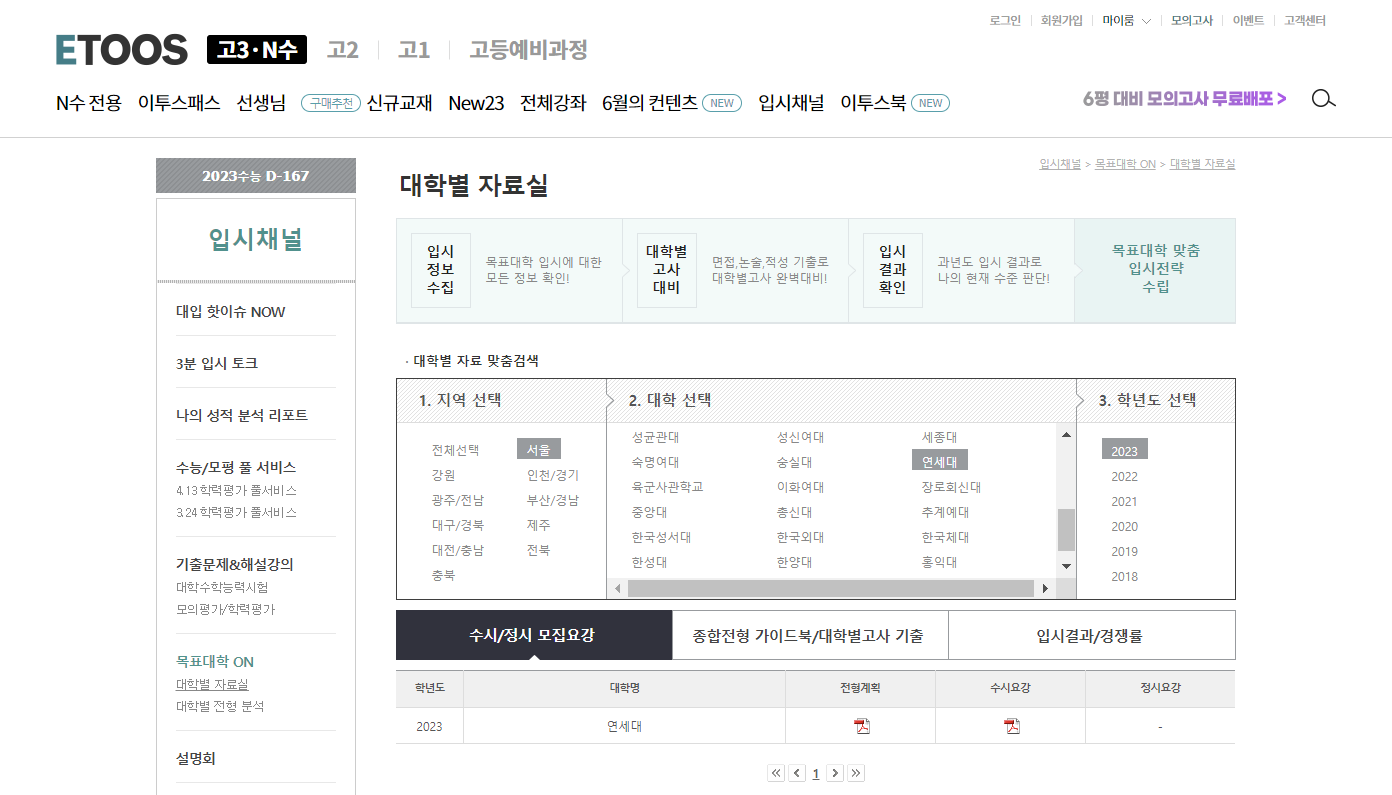Select the 제주 region
This screenshot has width=1392, height=795.
pyautogui.click(x=538, y=525)
